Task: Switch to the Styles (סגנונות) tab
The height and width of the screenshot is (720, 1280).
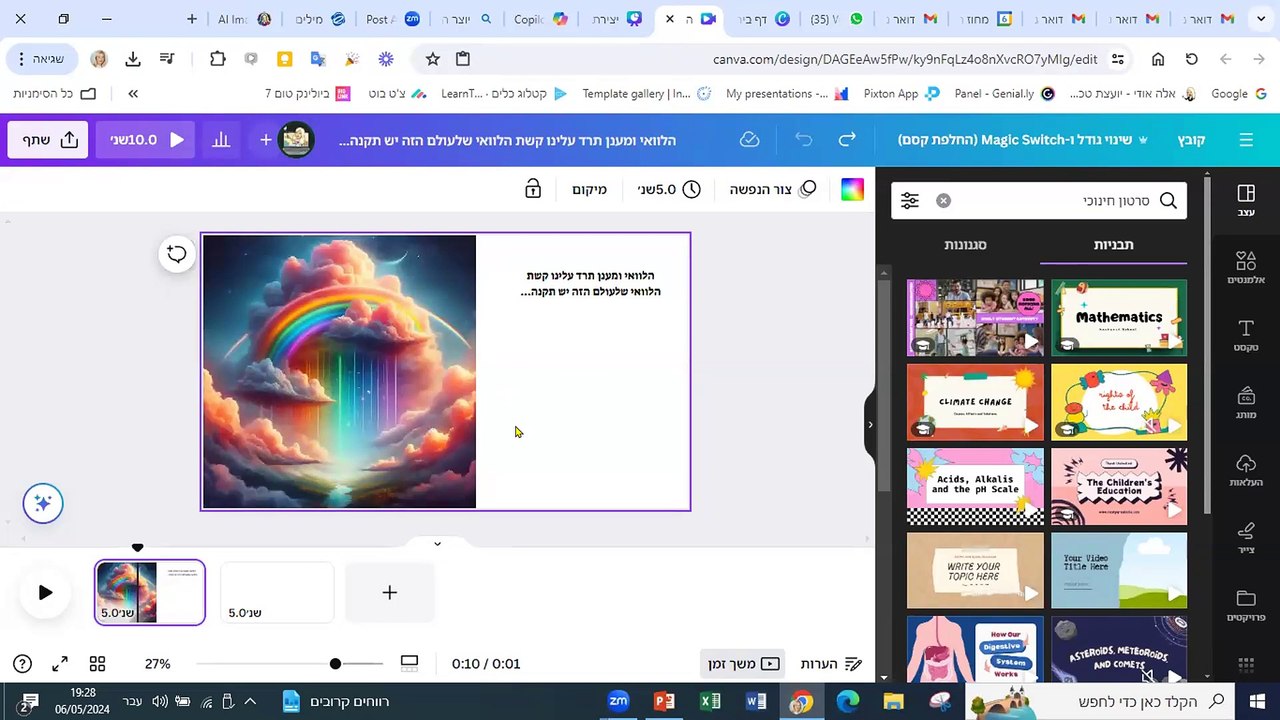Action: tap(965, 245)
